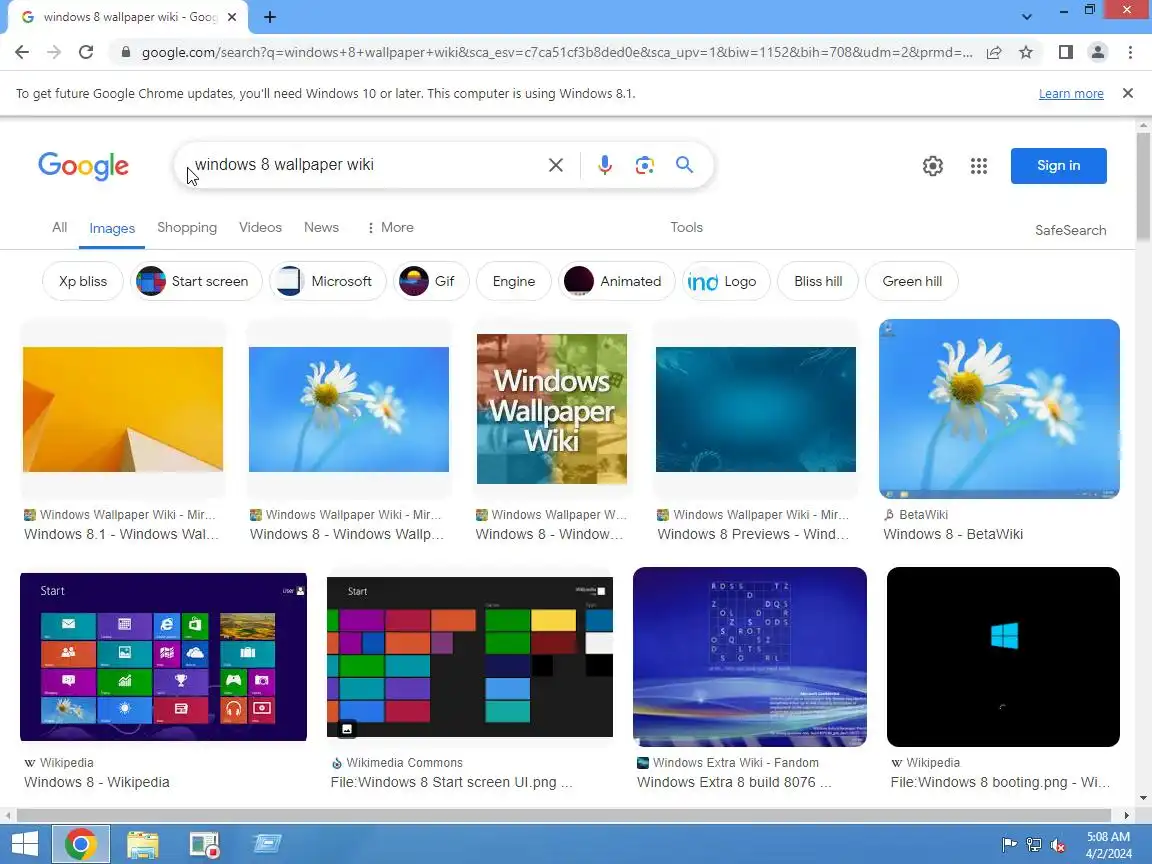Click the vertical page scrollbar
The image size is (1152, 864).
click(1143, 187)
